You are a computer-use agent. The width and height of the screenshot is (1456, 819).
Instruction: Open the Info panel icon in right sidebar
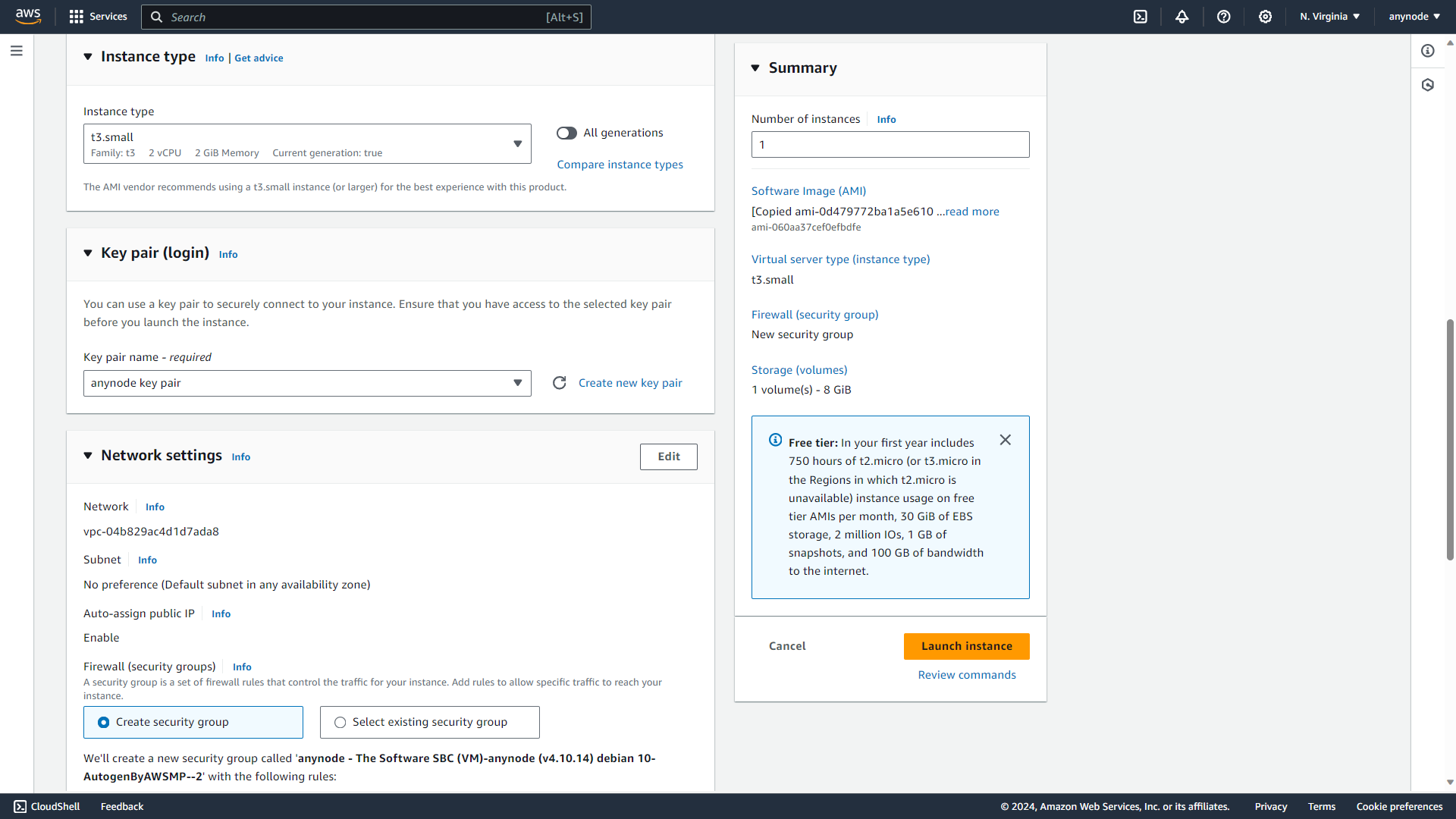1429,51
